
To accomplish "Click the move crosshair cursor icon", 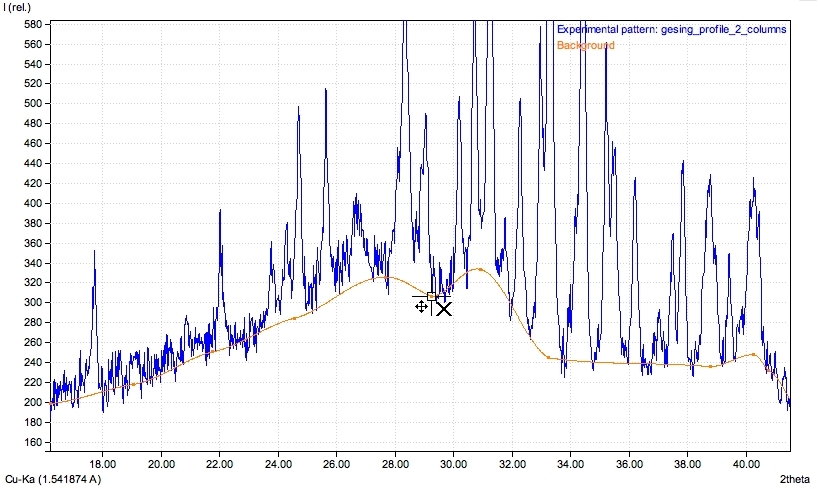I will [421, 306].
